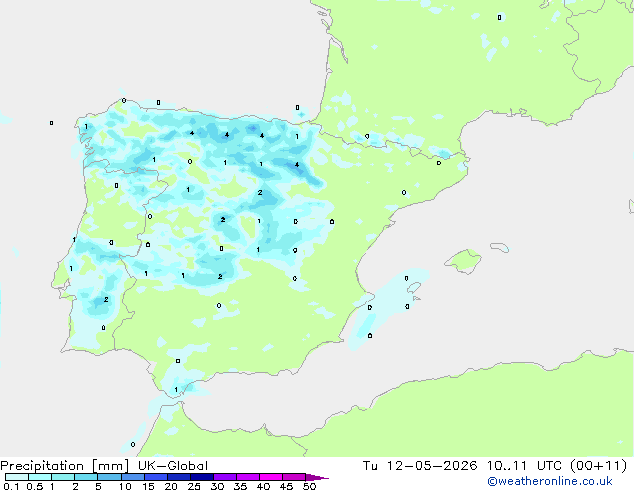
Task: Click the 25–30 mm dark blue legend cell
Action: click(x=202, y=477)
